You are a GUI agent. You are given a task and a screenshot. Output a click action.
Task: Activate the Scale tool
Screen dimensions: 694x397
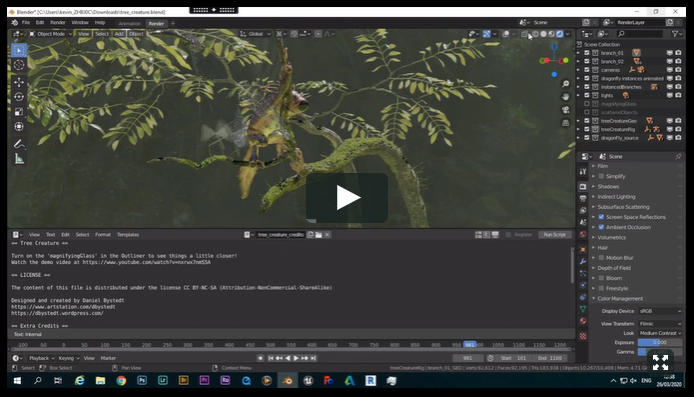19,112
